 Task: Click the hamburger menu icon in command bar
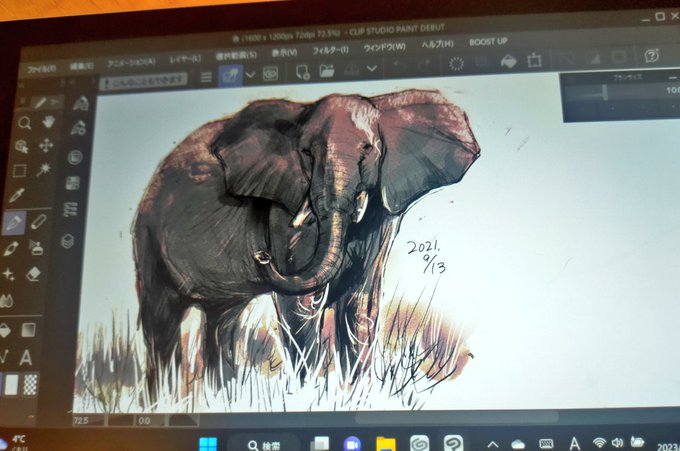[206, 77]
